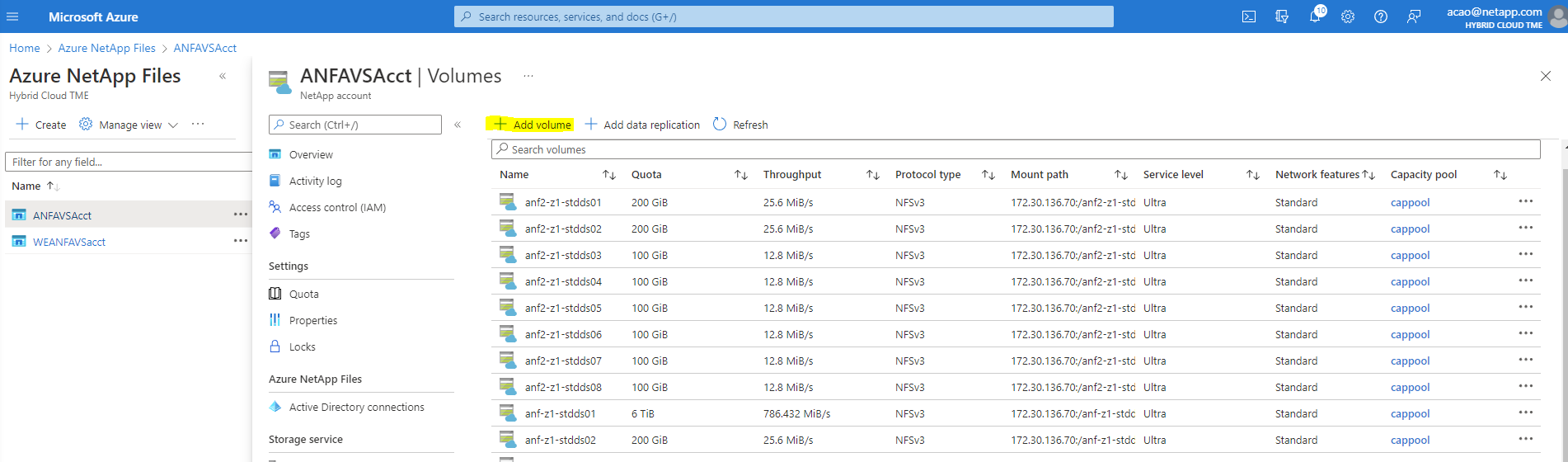Open Cloud Shell from top bar
The height and width of the screenshot is (462, 1568).
(x=1249, y=16)
